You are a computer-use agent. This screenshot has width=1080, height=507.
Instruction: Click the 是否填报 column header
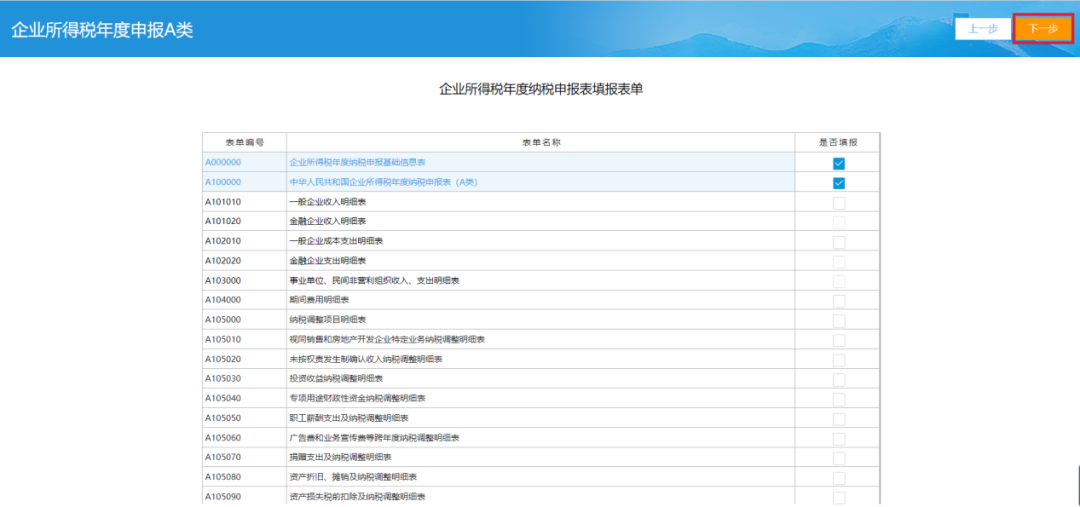coord(838,143)
